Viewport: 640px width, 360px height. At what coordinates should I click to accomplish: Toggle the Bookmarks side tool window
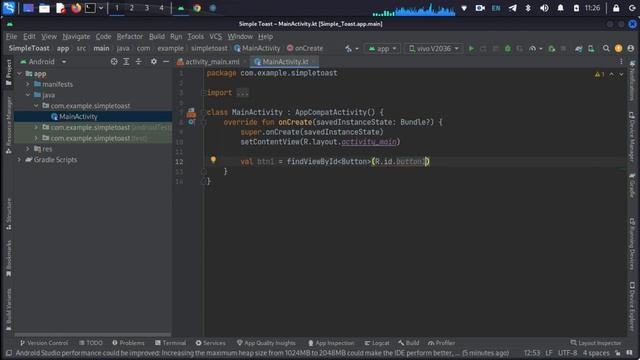[x=9, y=258]
